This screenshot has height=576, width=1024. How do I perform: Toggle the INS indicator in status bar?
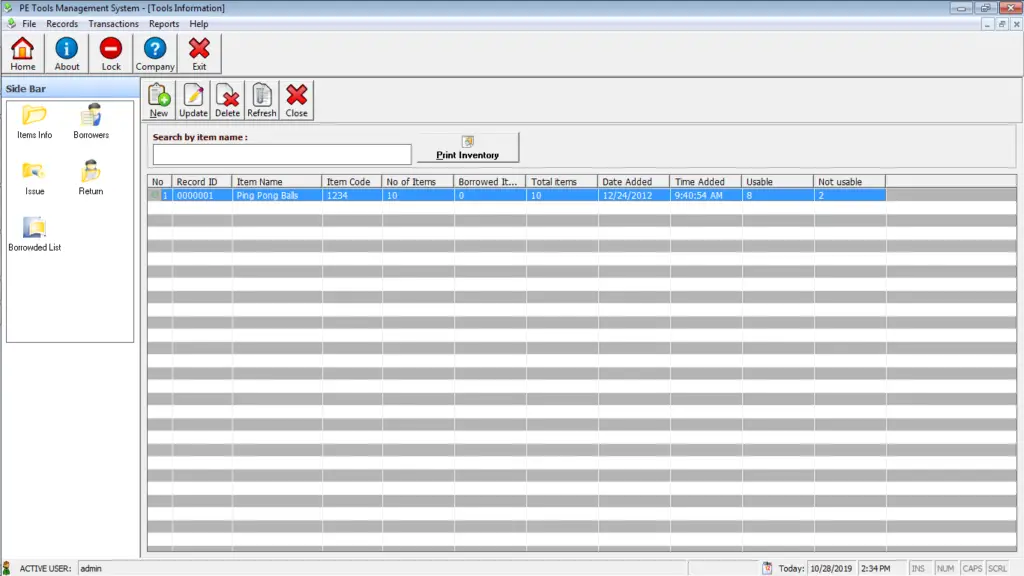pyautogui.click(x=919, y=568)
